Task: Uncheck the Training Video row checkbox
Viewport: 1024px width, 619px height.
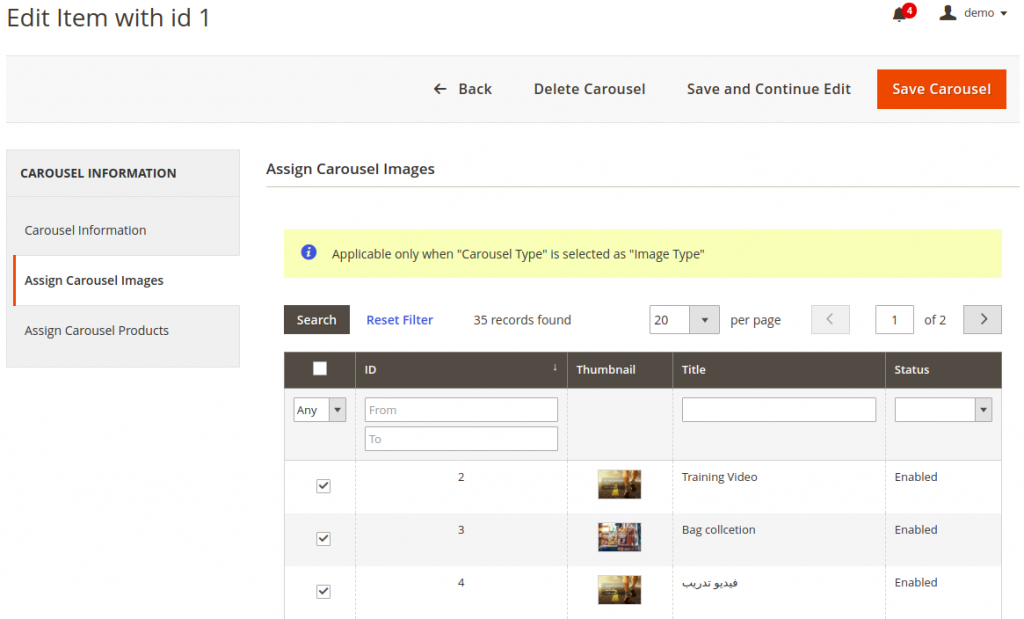Action: coord(323,486)
